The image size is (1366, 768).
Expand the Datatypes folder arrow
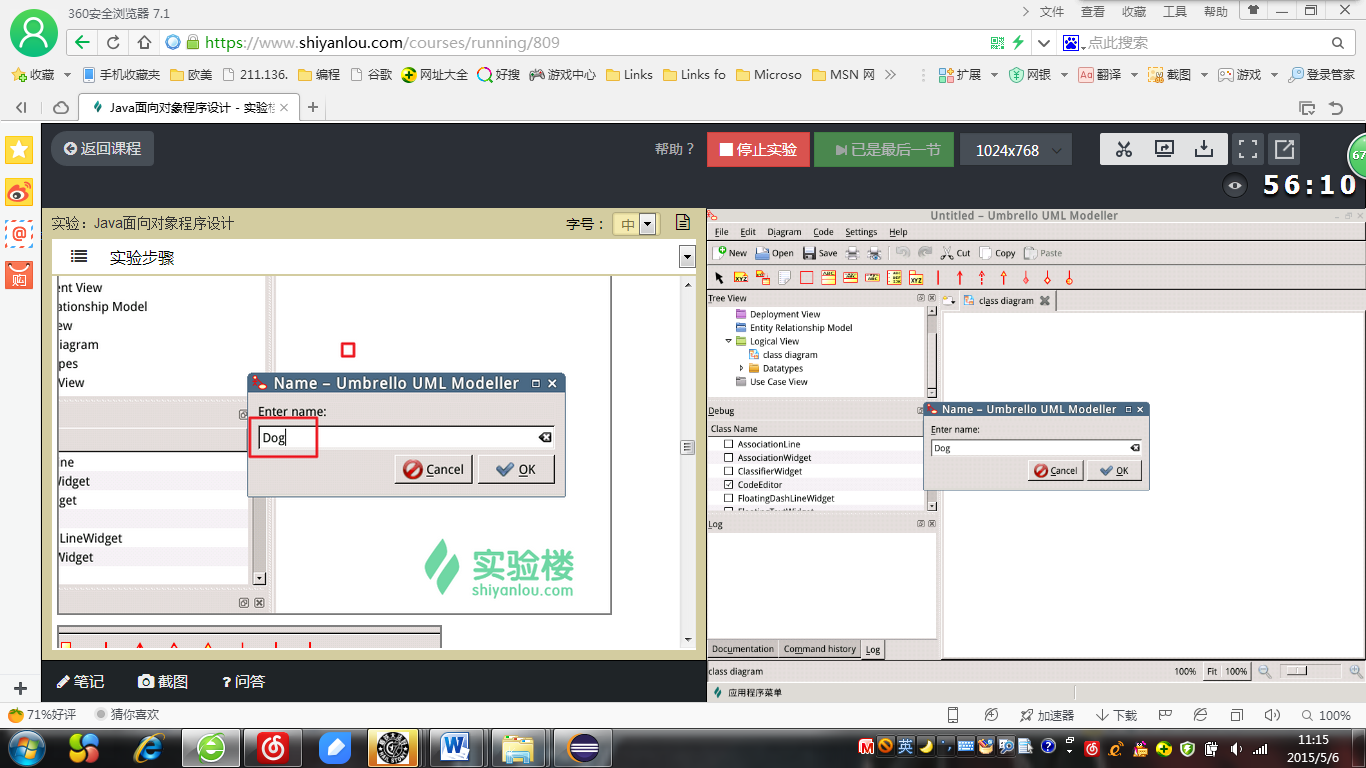coord(741,368)
